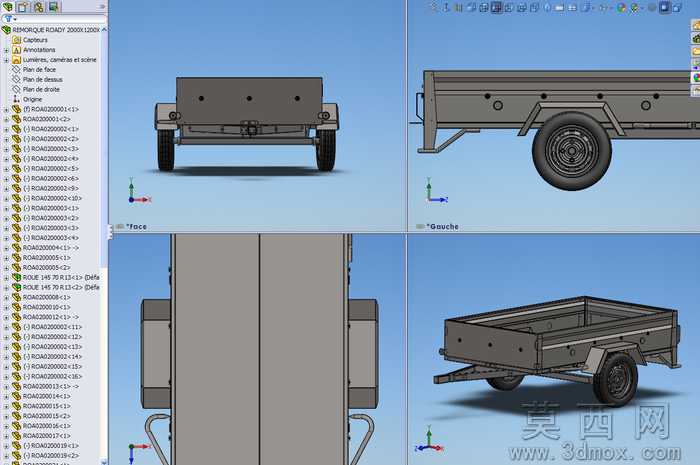The image size is (700, 465).
Task: Open the FeatureManager design tree tab
Action: 8,7
